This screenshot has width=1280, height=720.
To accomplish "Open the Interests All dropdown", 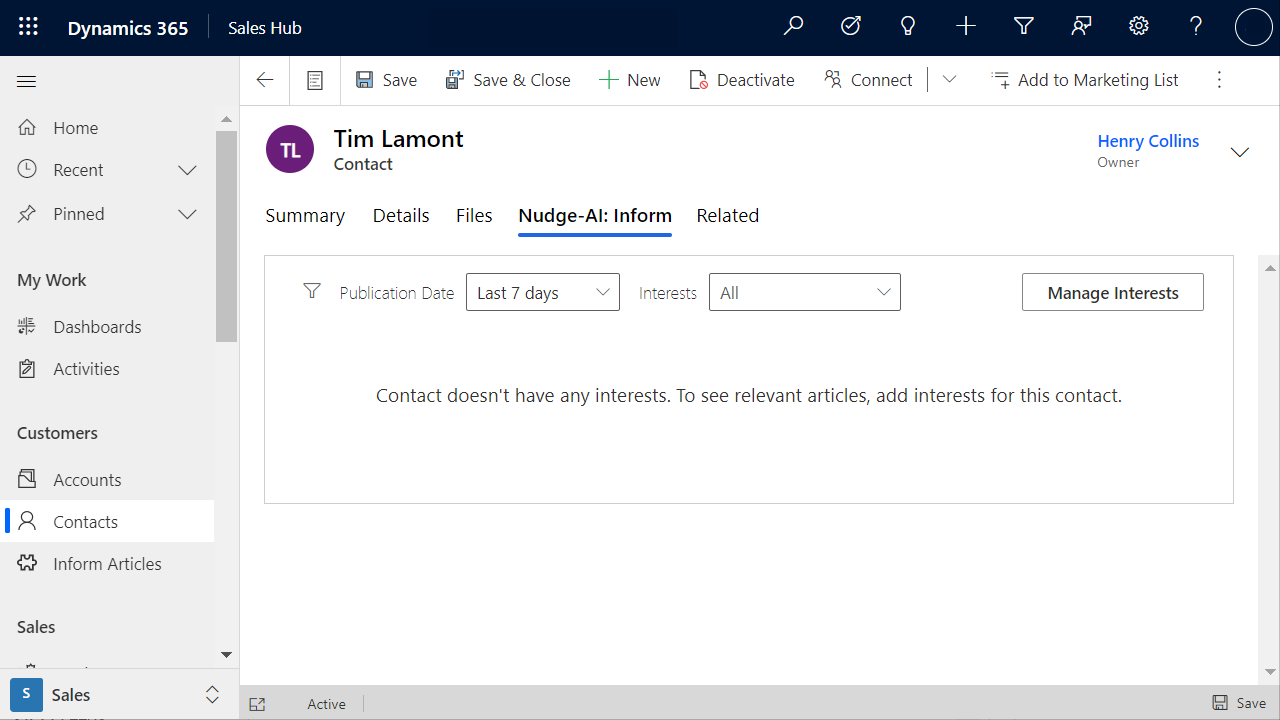I will click(x=805, y=292).
